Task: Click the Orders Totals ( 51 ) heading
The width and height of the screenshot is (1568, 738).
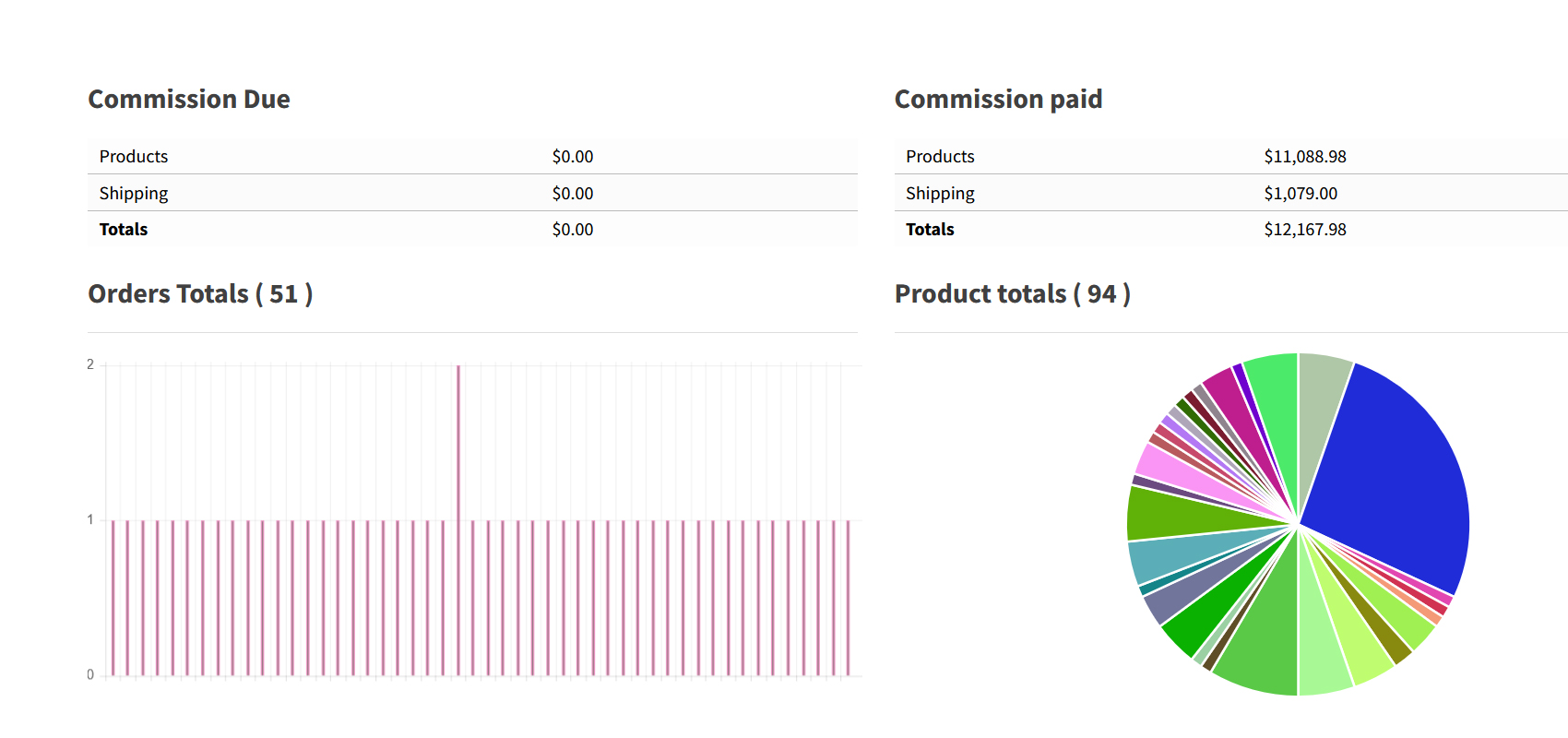Action: [x=200, y=294]
